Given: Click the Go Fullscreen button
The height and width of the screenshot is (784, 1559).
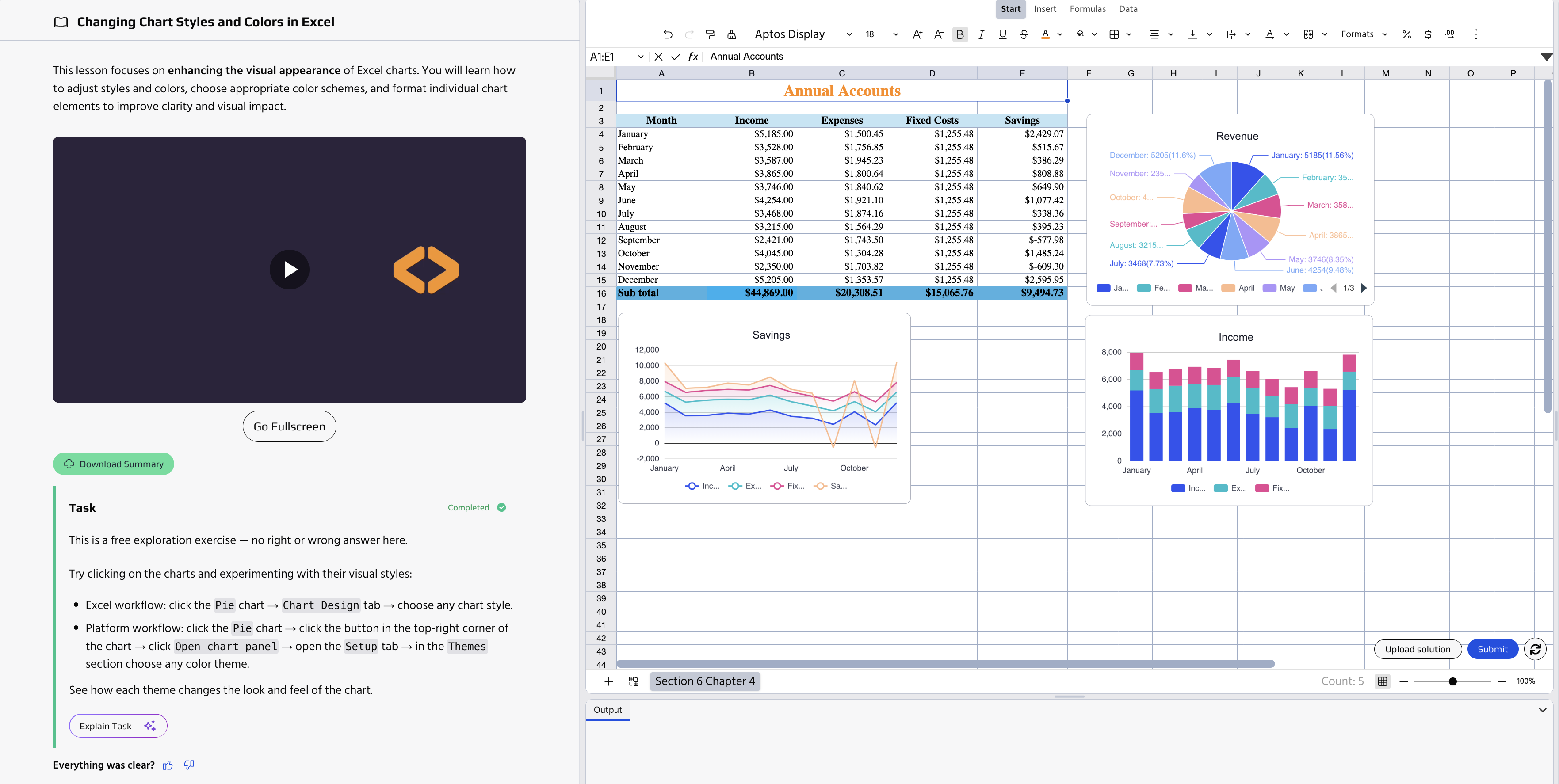Looking at the screenshot, I should click(289, 426).
